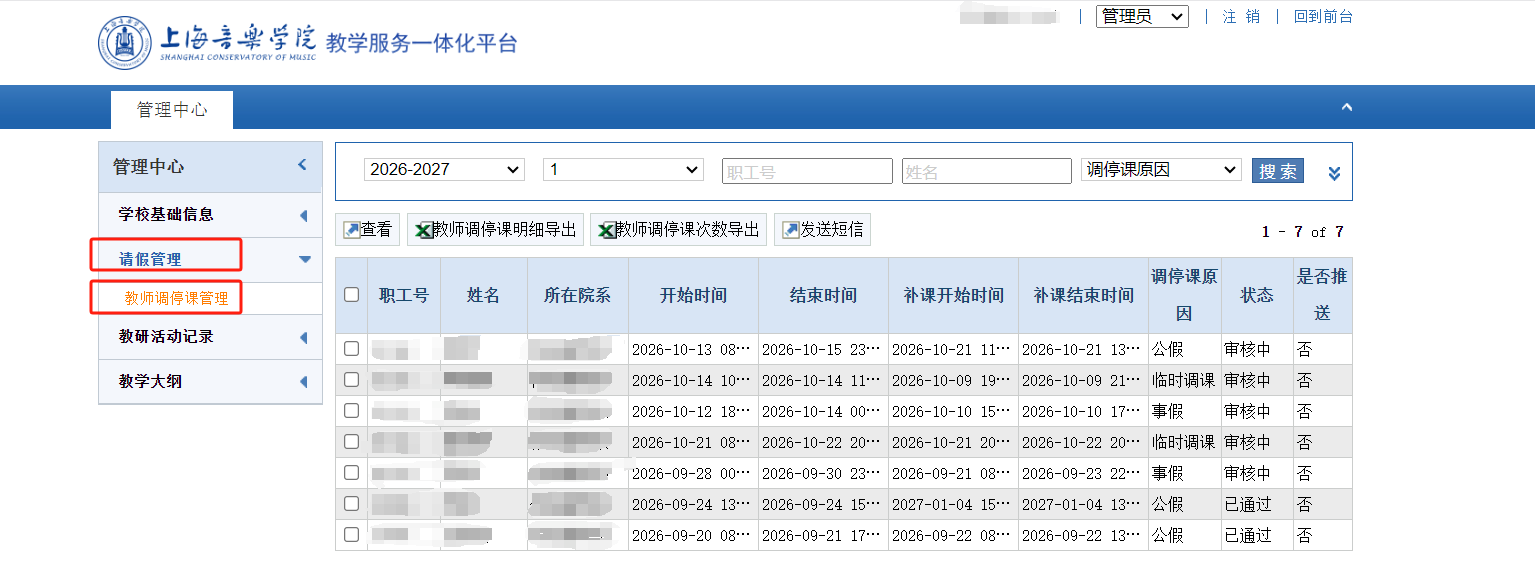Click the 姓名 input field
The width and height of the screenshot is (1535, 573).
pos(986,171)
